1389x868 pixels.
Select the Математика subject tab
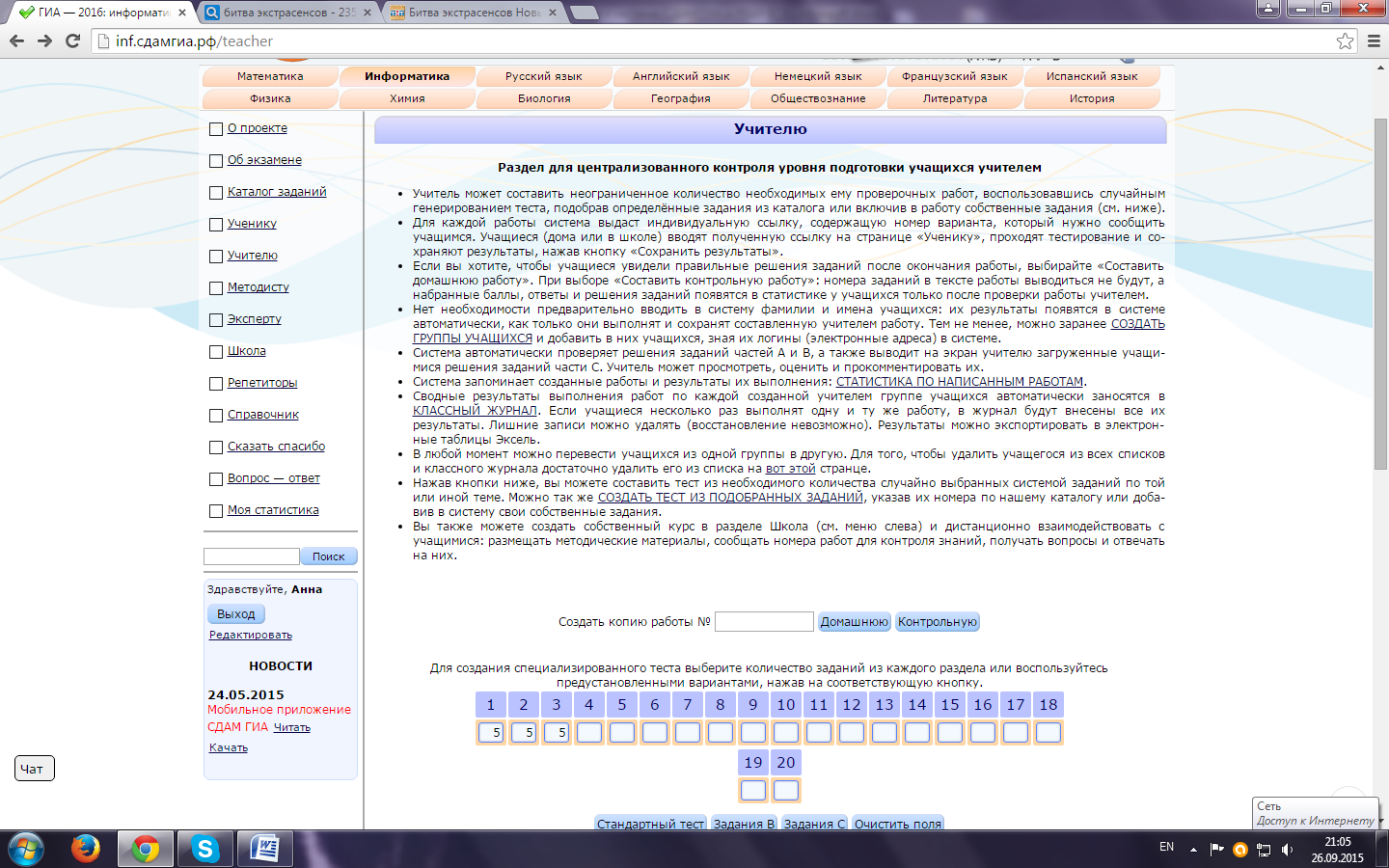point(270,76)
